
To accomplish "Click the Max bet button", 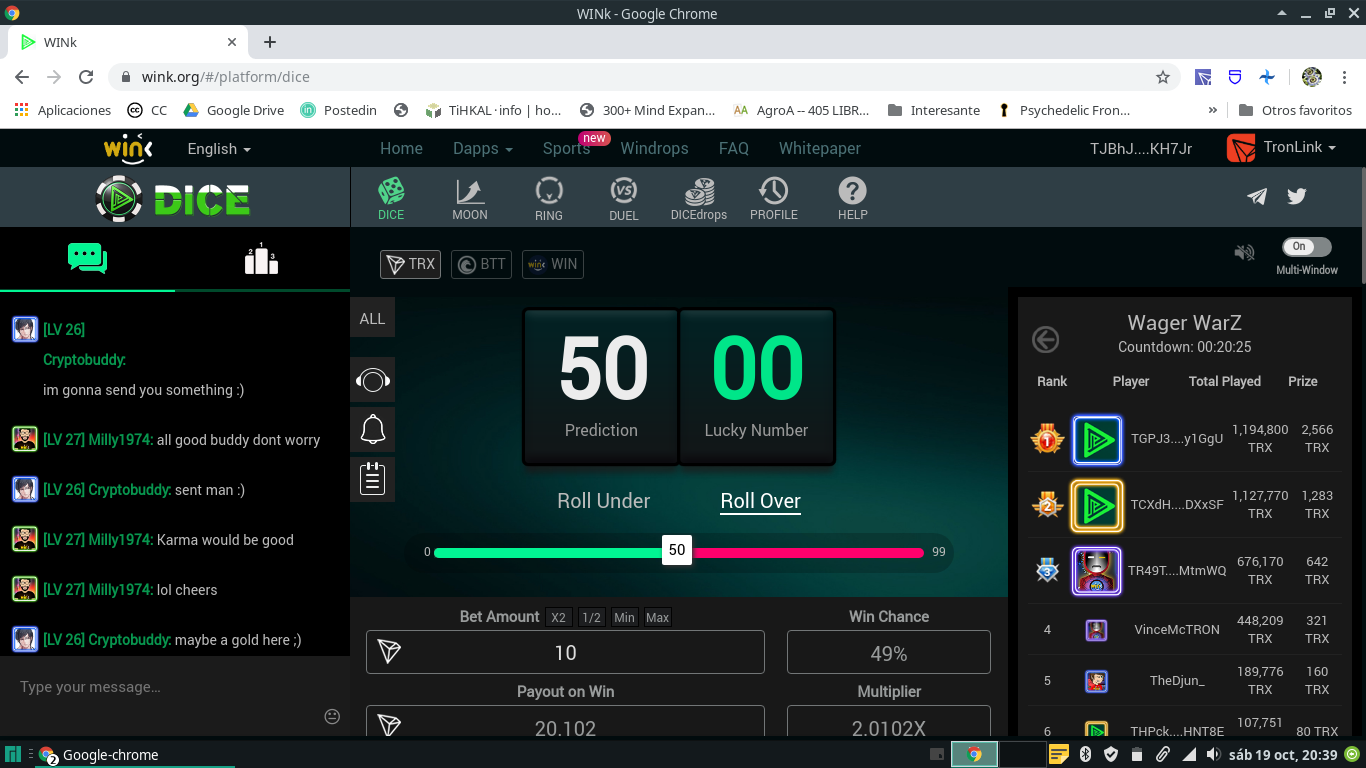I will point(657,617).
